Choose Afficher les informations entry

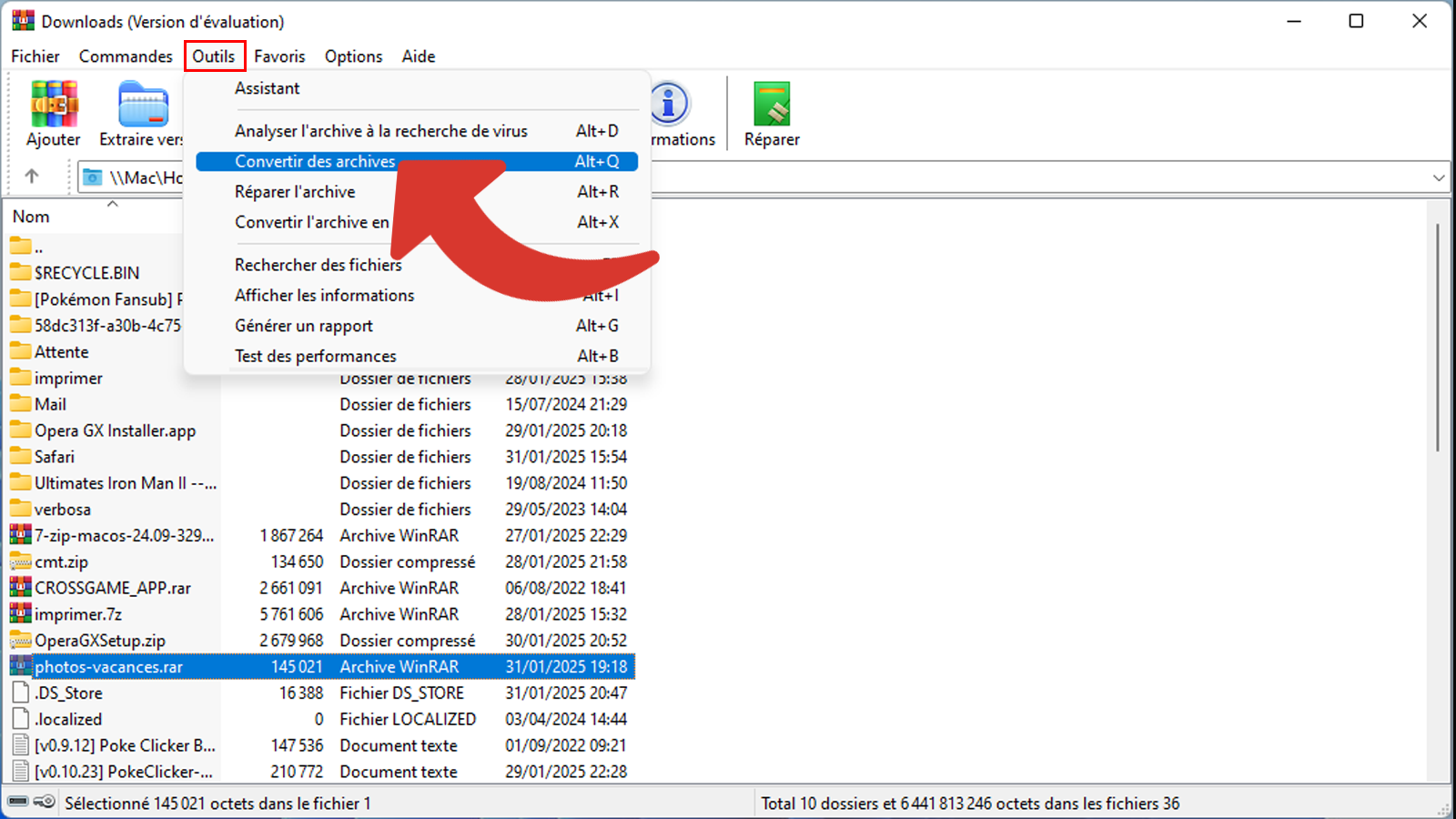pyautogui.click(x=417, y=295)
